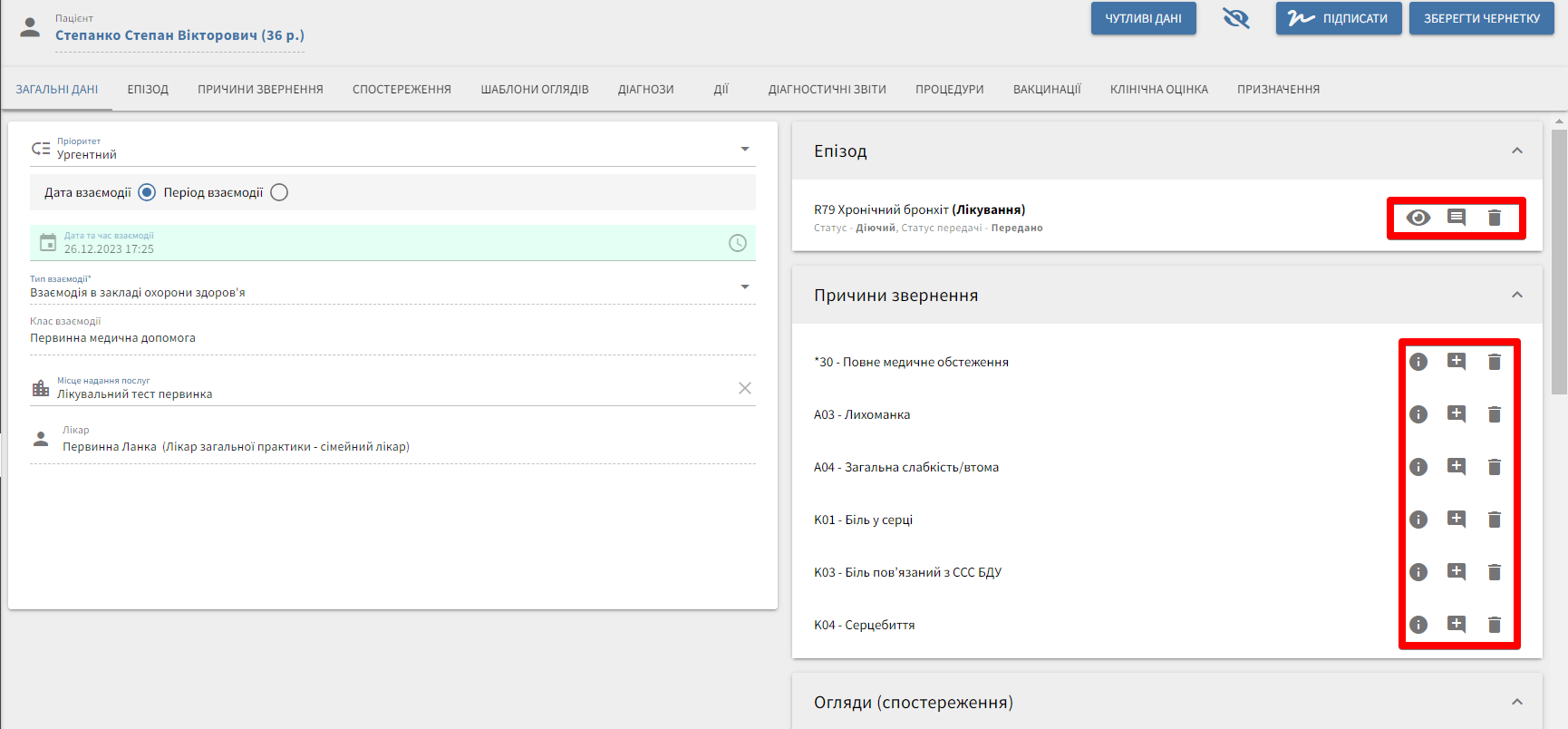
Task: Switch to the Діагнози tab
Action: [645, 90]
